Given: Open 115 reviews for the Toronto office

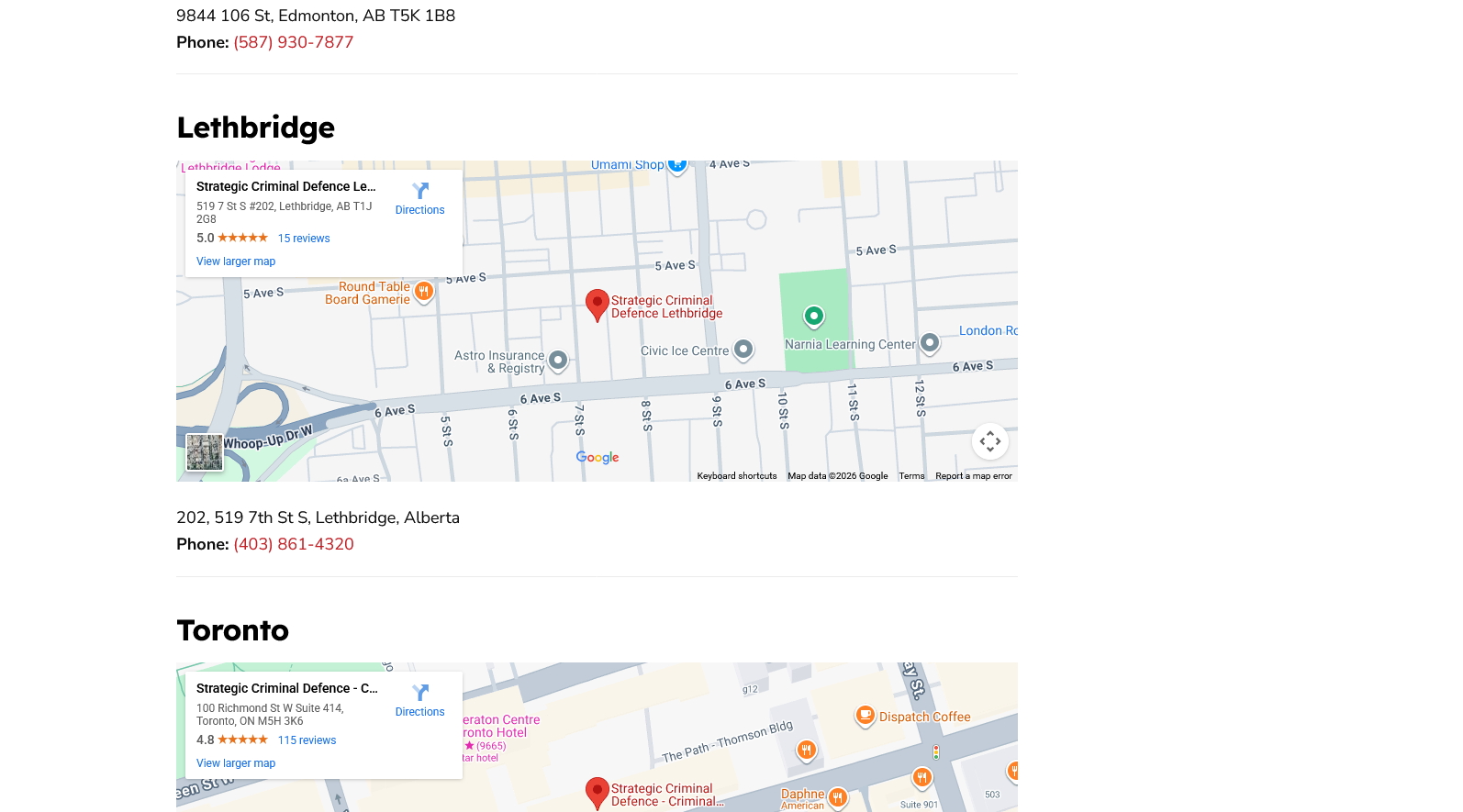Looking at the screenshot, I should 307,740.
